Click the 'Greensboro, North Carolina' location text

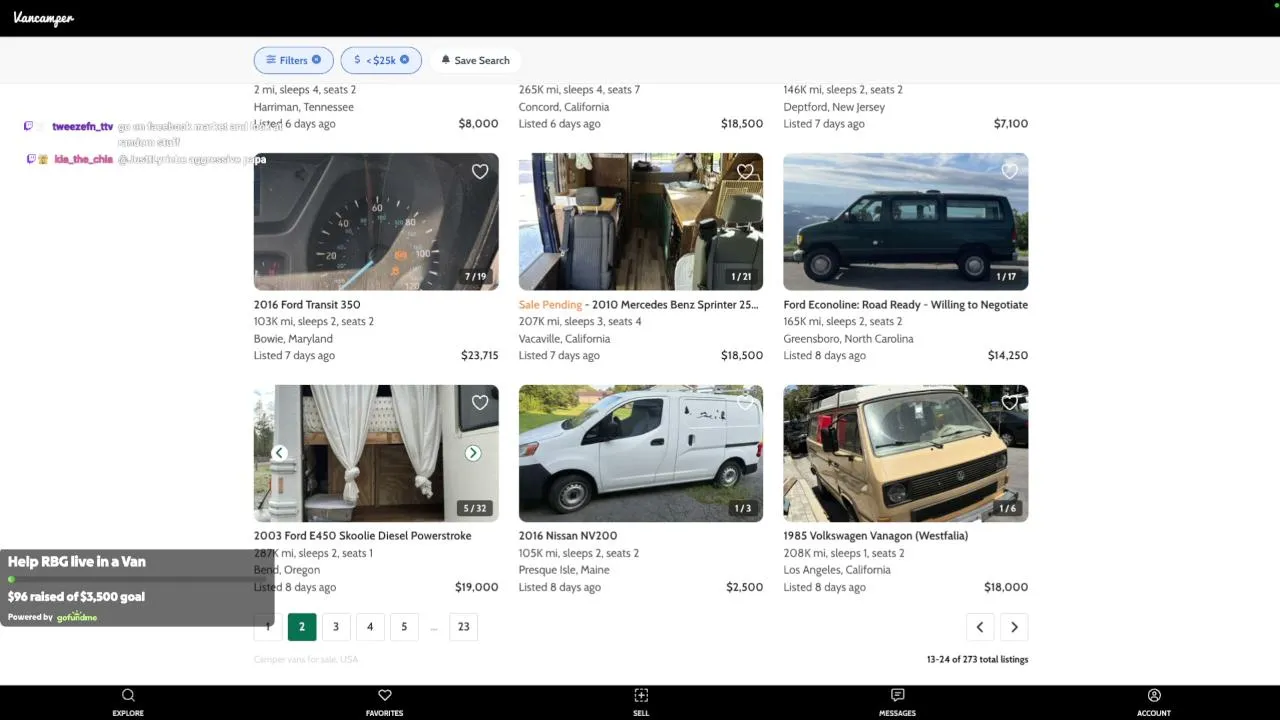click(x=849, y=339)
